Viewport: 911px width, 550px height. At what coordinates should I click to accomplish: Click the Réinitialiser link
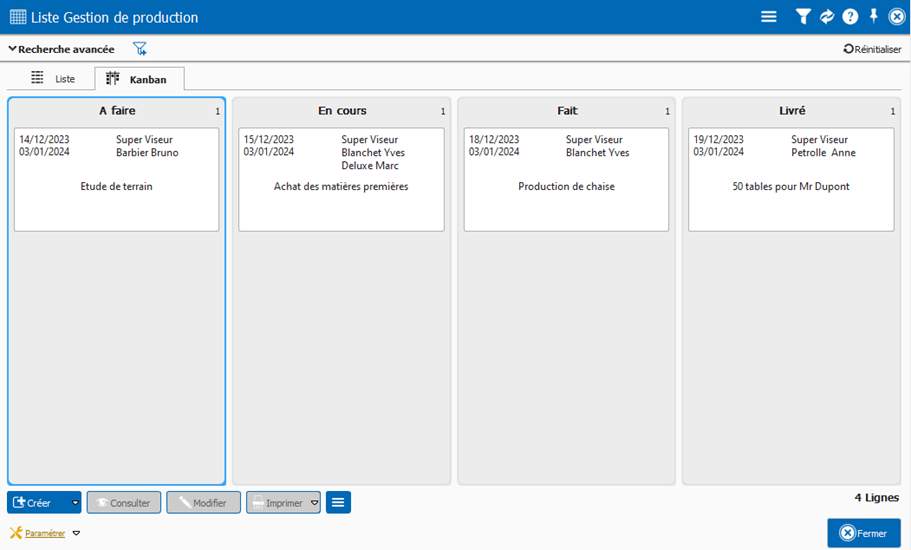coord(872,49)
